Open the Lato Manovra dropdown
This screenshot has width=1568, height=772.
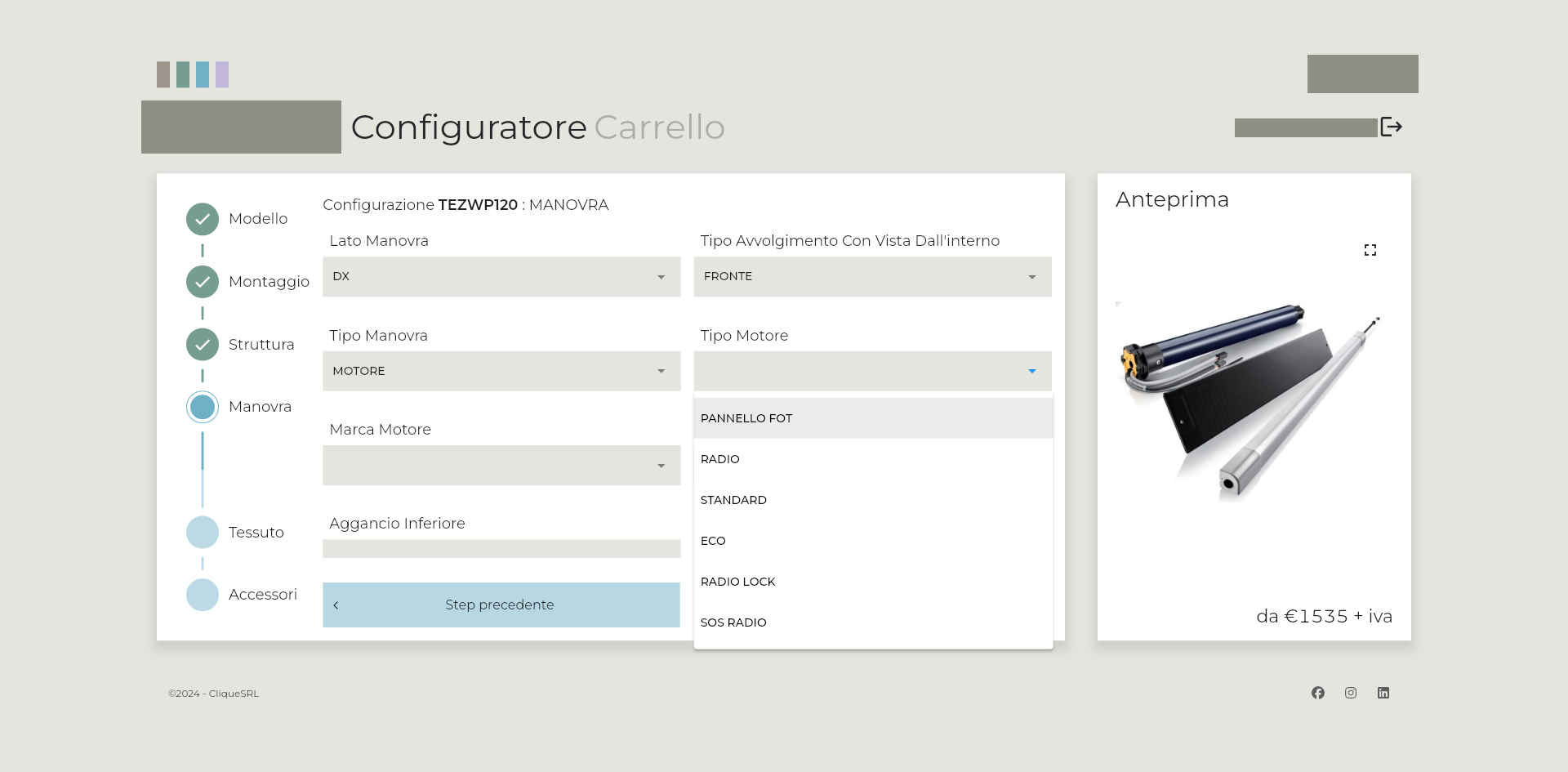[x=501, y=277]
